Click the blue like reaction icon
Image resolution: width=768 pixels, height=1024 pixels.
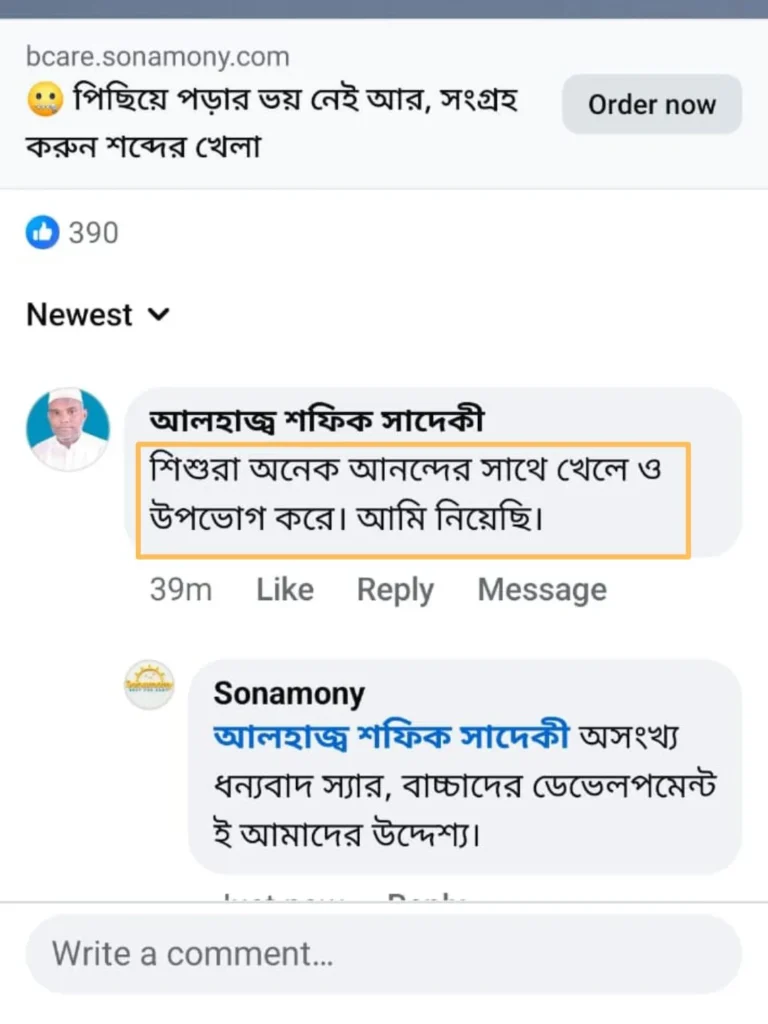[42, 232]
